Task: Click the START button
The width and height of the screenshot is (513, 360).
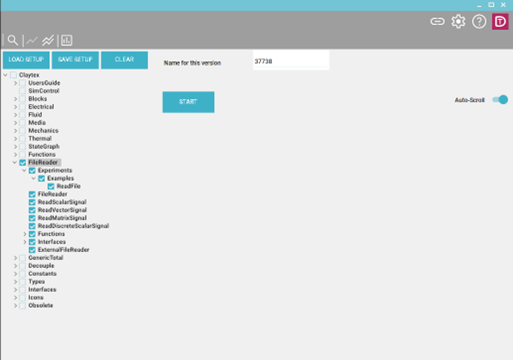Action: [188, 102]
